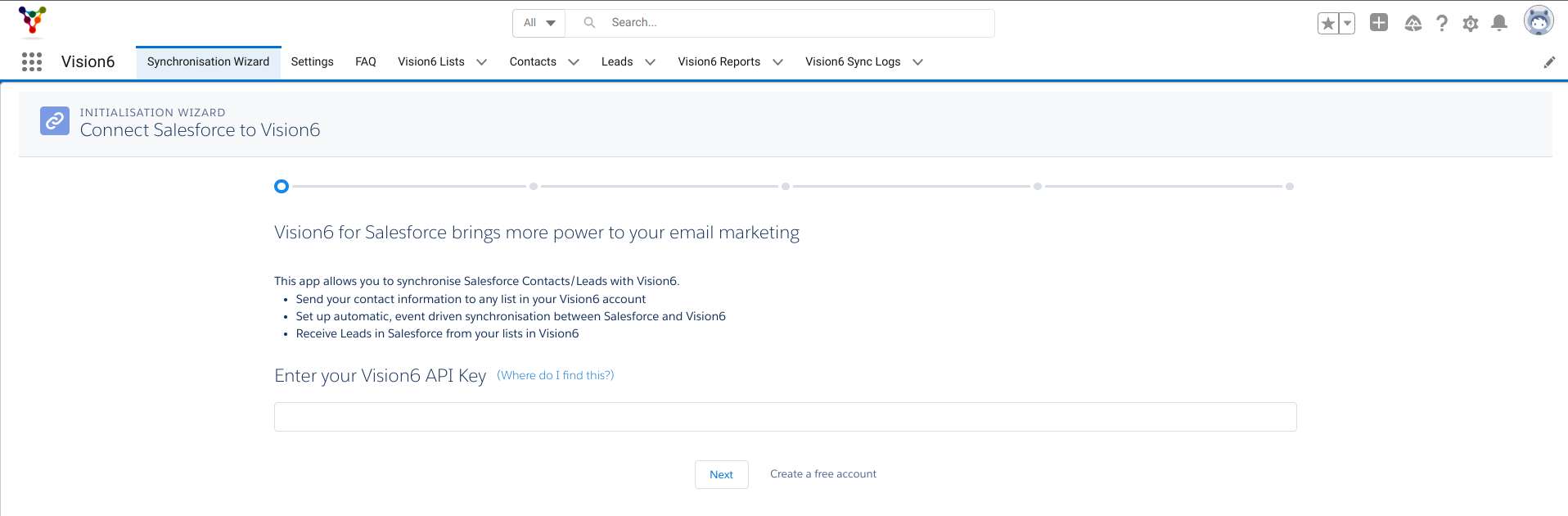
Task: Open the Notifications bell
Action: pyautogui.click(x=1499, y=23)
